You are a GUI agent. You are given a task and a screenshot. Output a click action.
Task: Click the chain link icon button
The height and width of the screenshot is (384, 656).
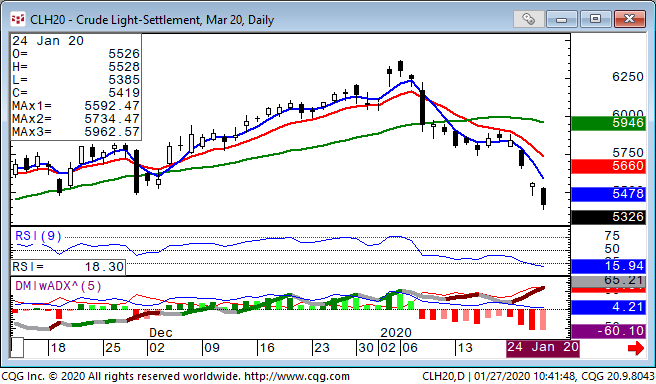[528, 19]
